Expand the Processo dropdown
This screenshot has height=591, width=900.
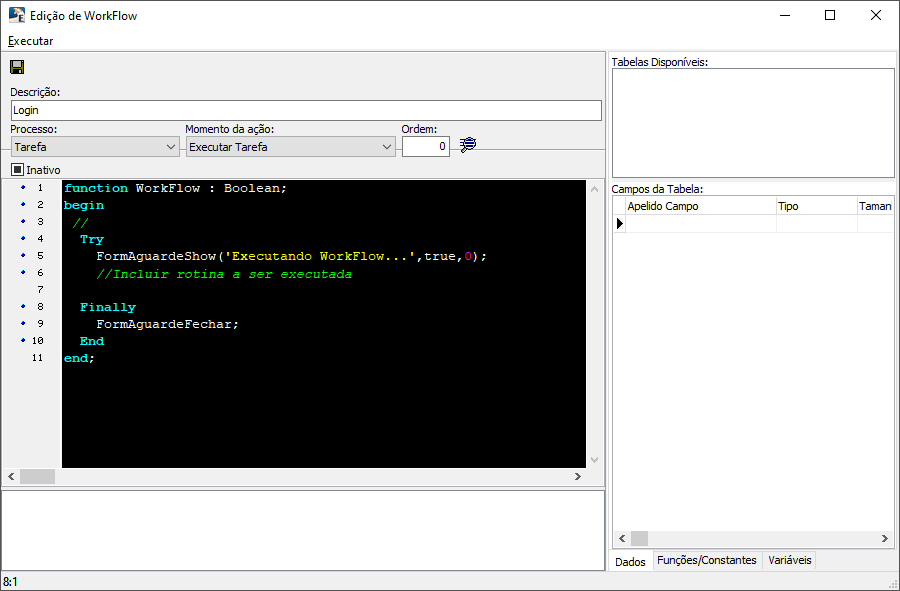point(170,147)
